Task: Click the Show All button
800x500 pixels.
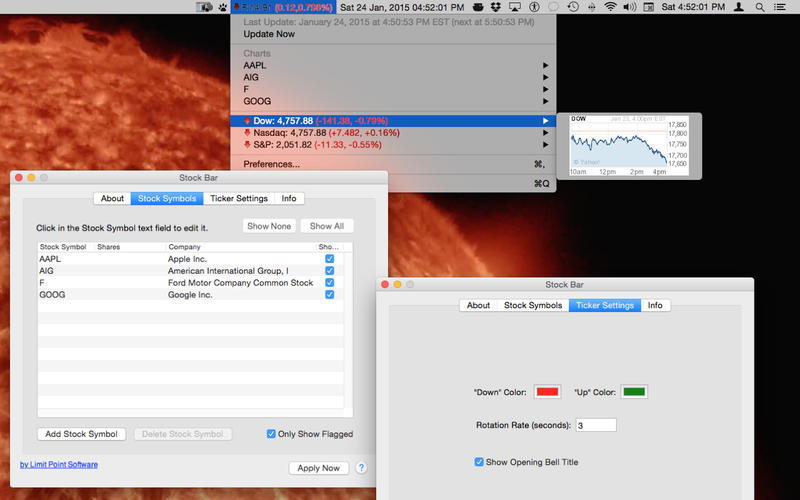Action: click(327, 226)
